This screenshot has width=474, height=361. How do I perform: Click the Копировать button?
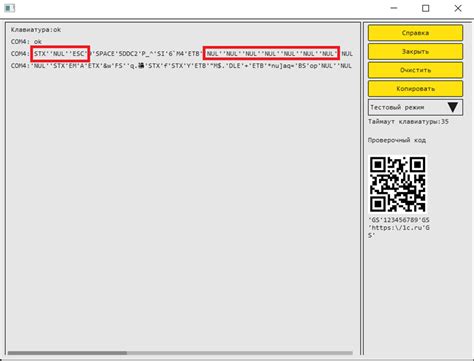(415, 89)
